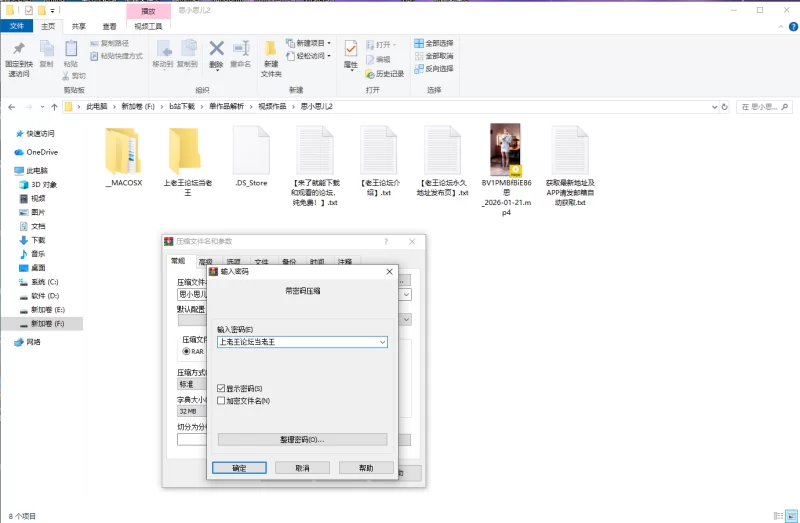Screen dimensions: 800x523
Task: Open the password field dropdown arrow
Action: 382,342
